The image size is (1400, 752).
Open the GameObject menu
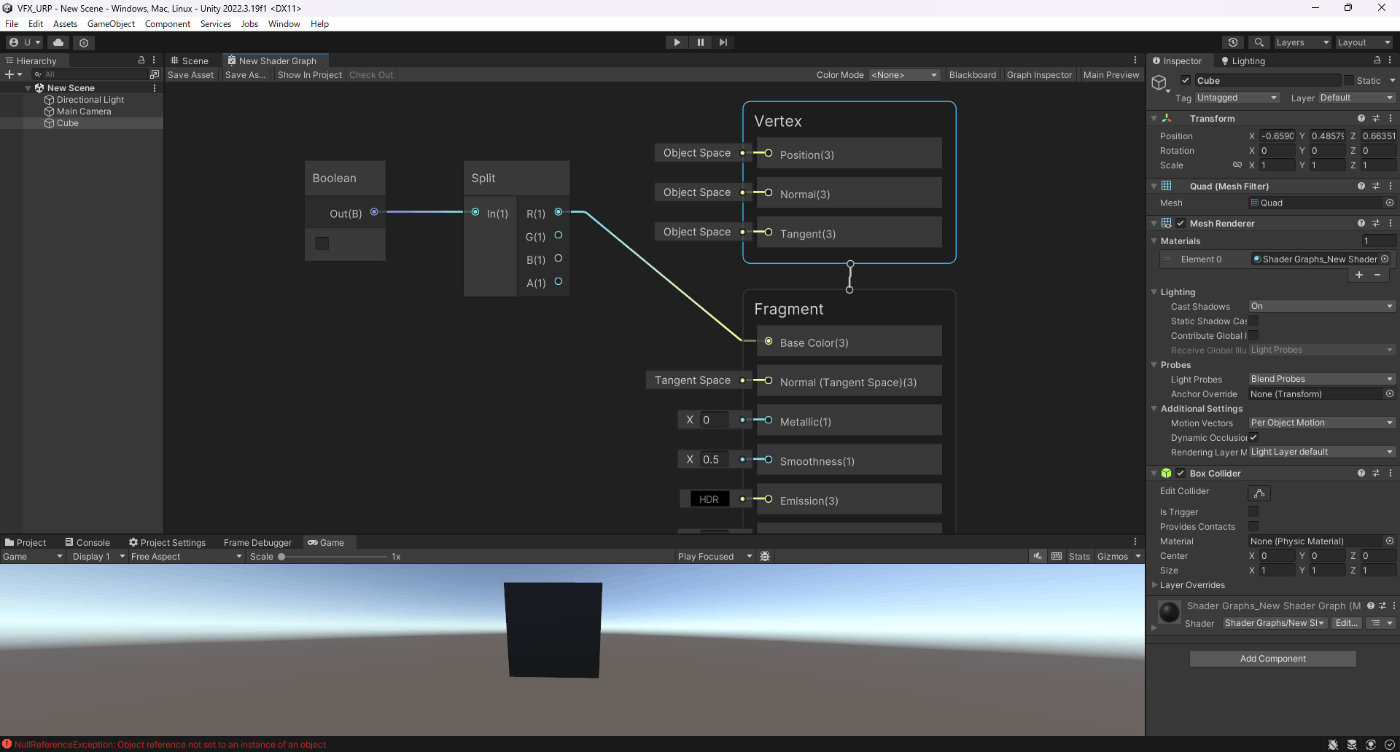(111, 23)
